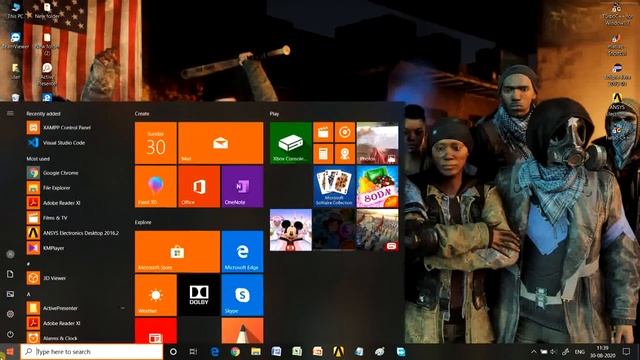Click the Windows Start button
640x360 pixels.
pos(10,351)
